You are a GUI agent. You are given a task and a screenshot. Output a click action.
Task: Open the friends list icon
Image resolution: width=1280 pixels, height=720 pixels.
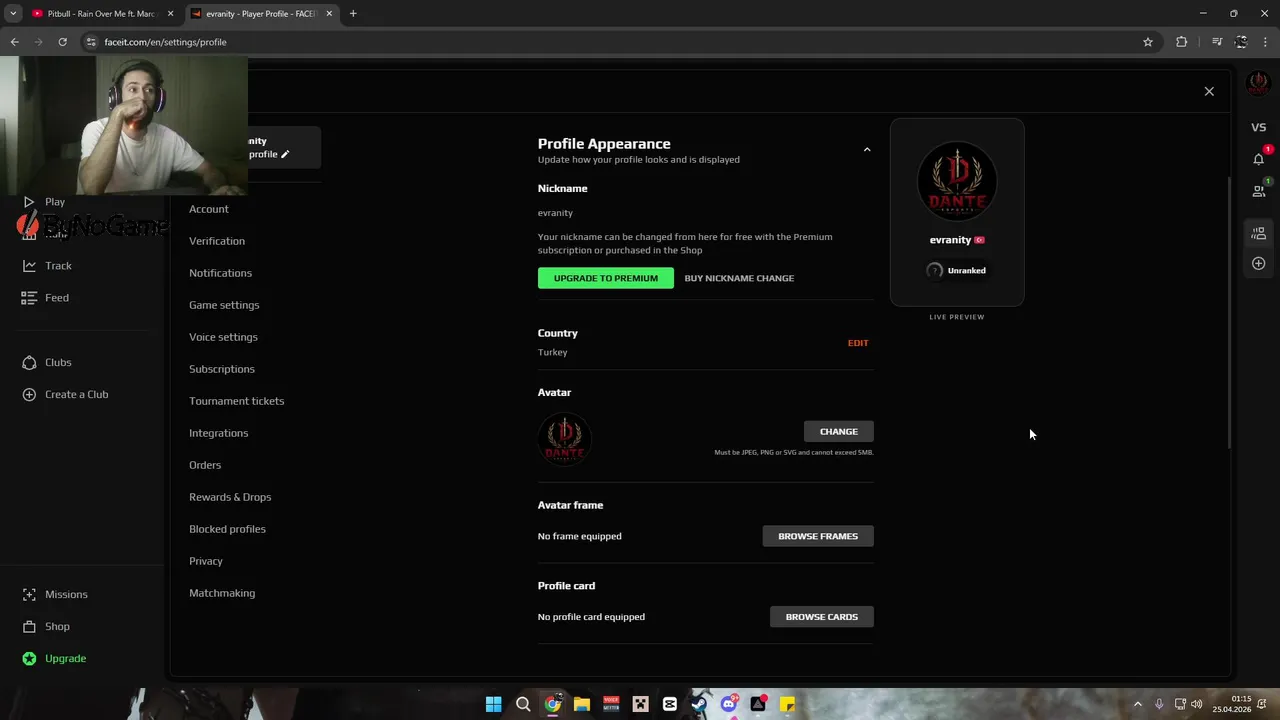point(1259,190)
